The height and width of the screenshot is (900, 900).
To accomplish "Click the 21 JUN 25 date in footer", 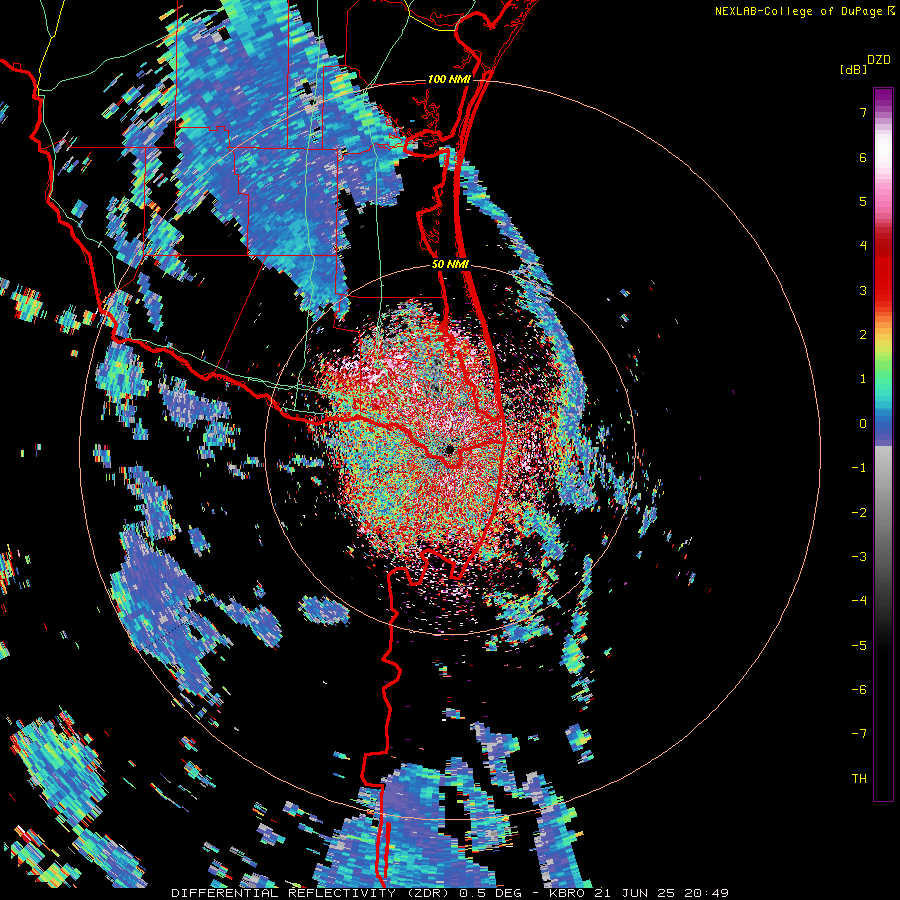I will 637,893.
